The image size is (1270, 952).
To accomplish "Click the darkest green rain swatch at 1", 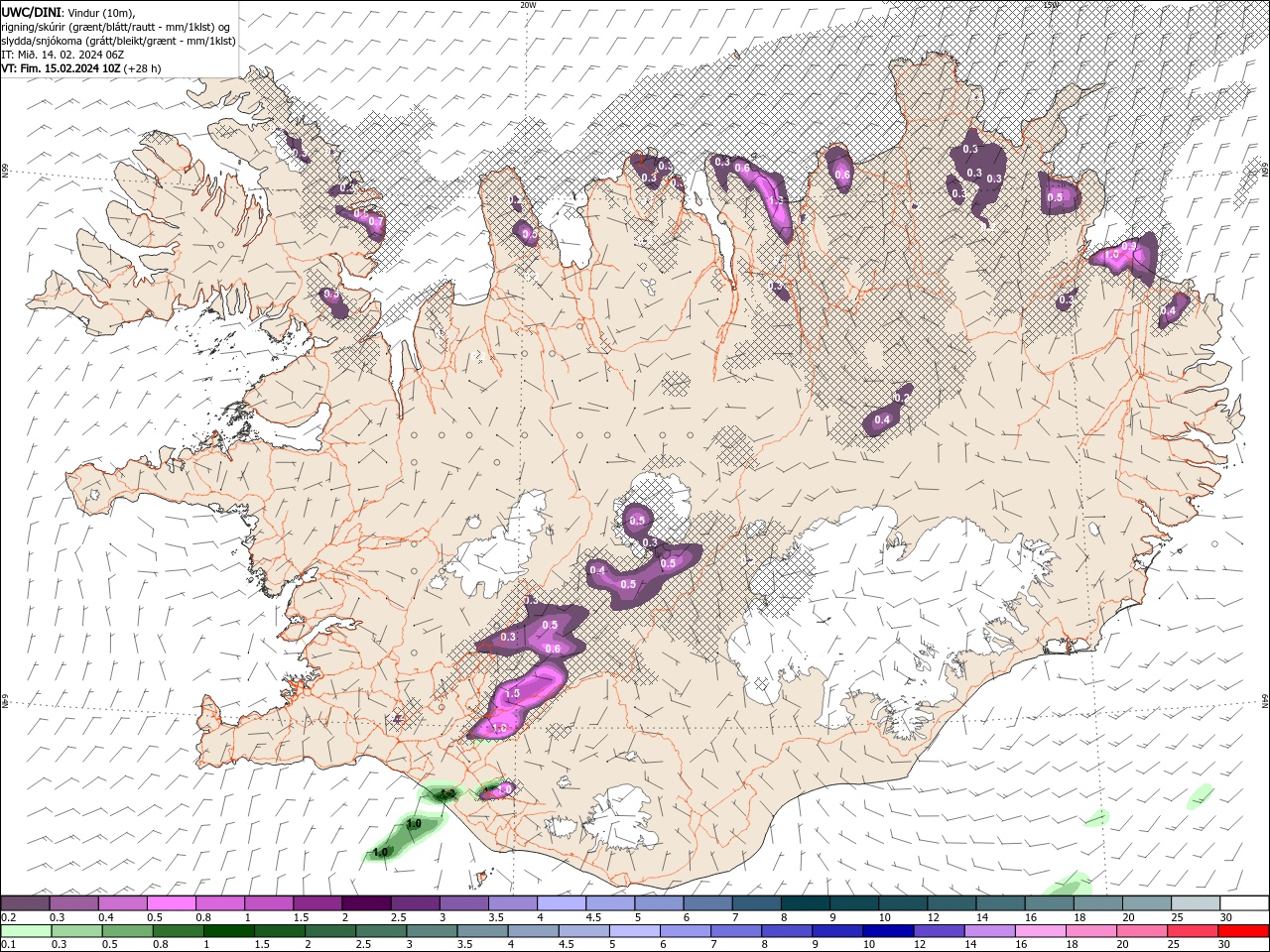I will [229, 931].
